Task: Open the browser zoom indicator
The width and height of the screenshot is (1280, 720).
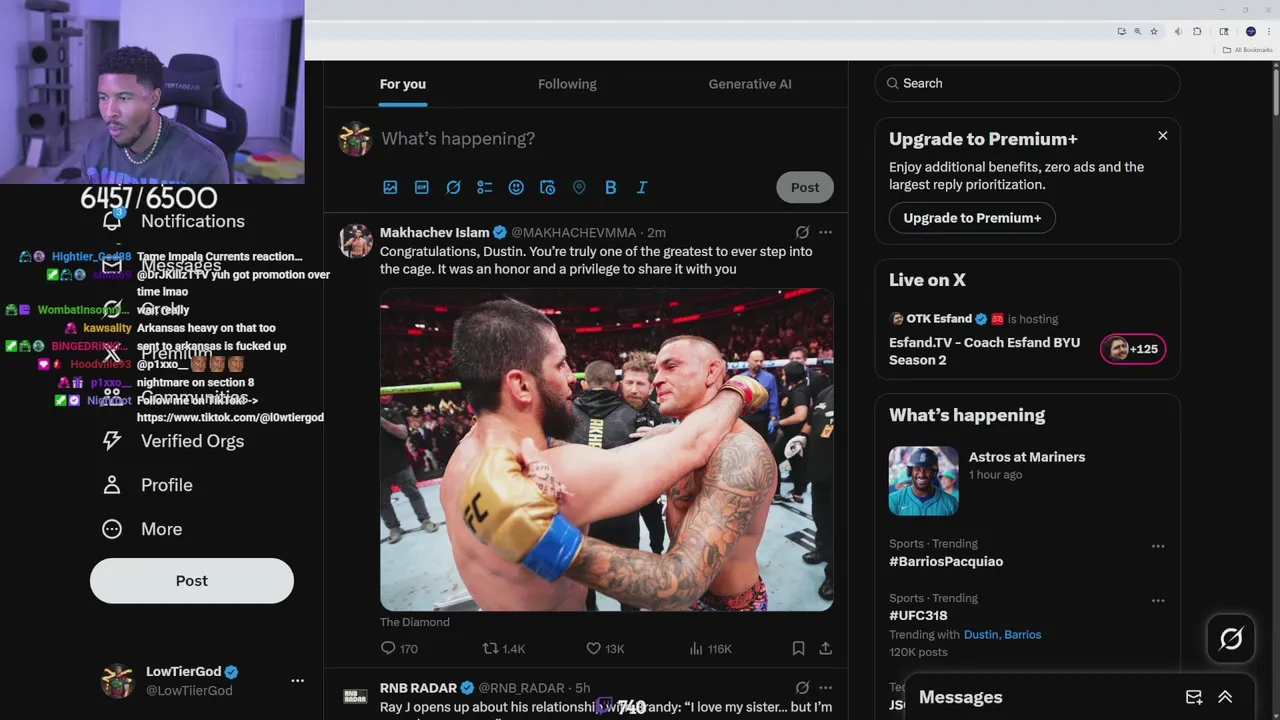Action: point(1137,32)
